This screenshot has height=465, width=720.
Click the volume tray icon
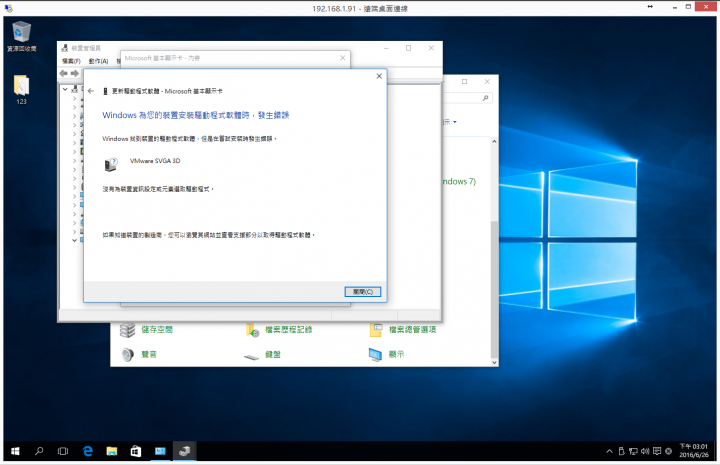pos(645,451)
